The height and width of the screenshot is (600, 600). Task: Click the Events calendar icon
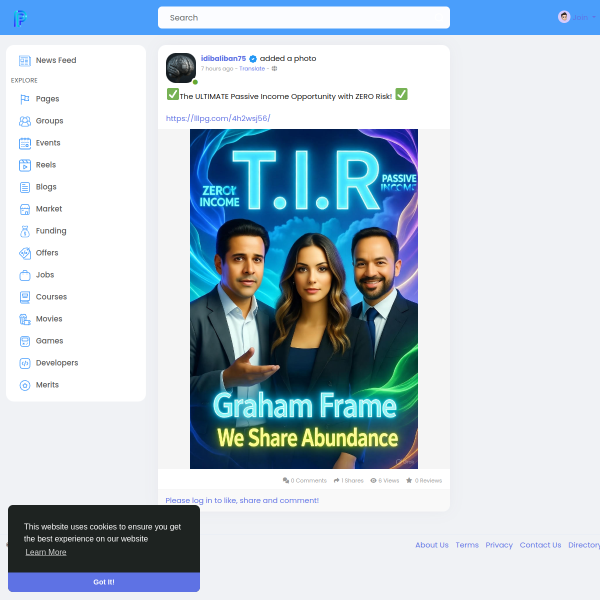[x=25, y=143]
